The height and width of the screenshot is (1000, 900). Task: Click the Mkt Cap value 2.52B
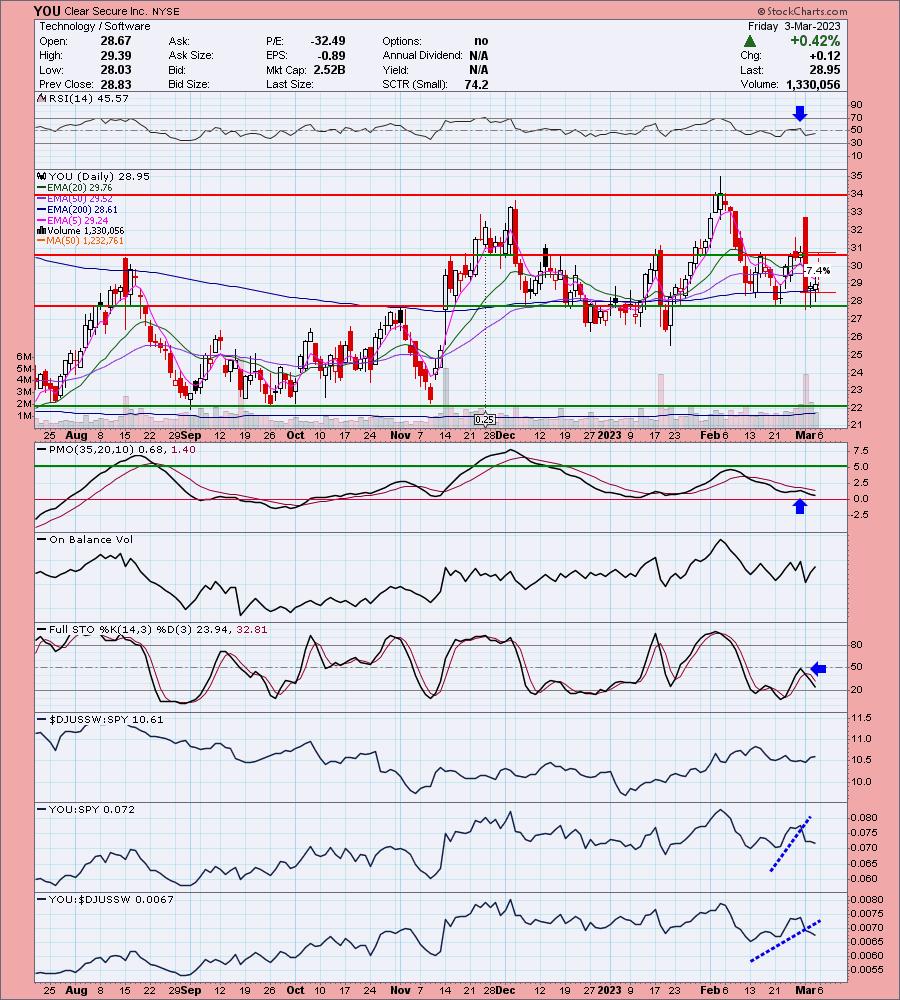329,70
